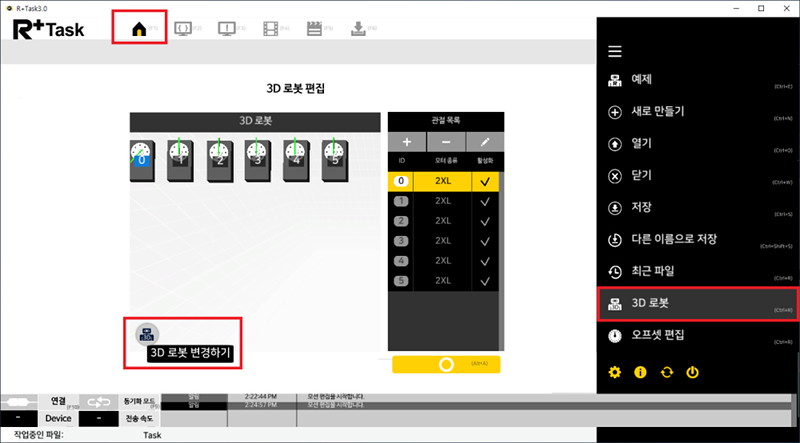The width and height of the screenshot is (800, 443).
Task: Toggle the active checkmark for joint ID 3
Action: coord(484,240)
